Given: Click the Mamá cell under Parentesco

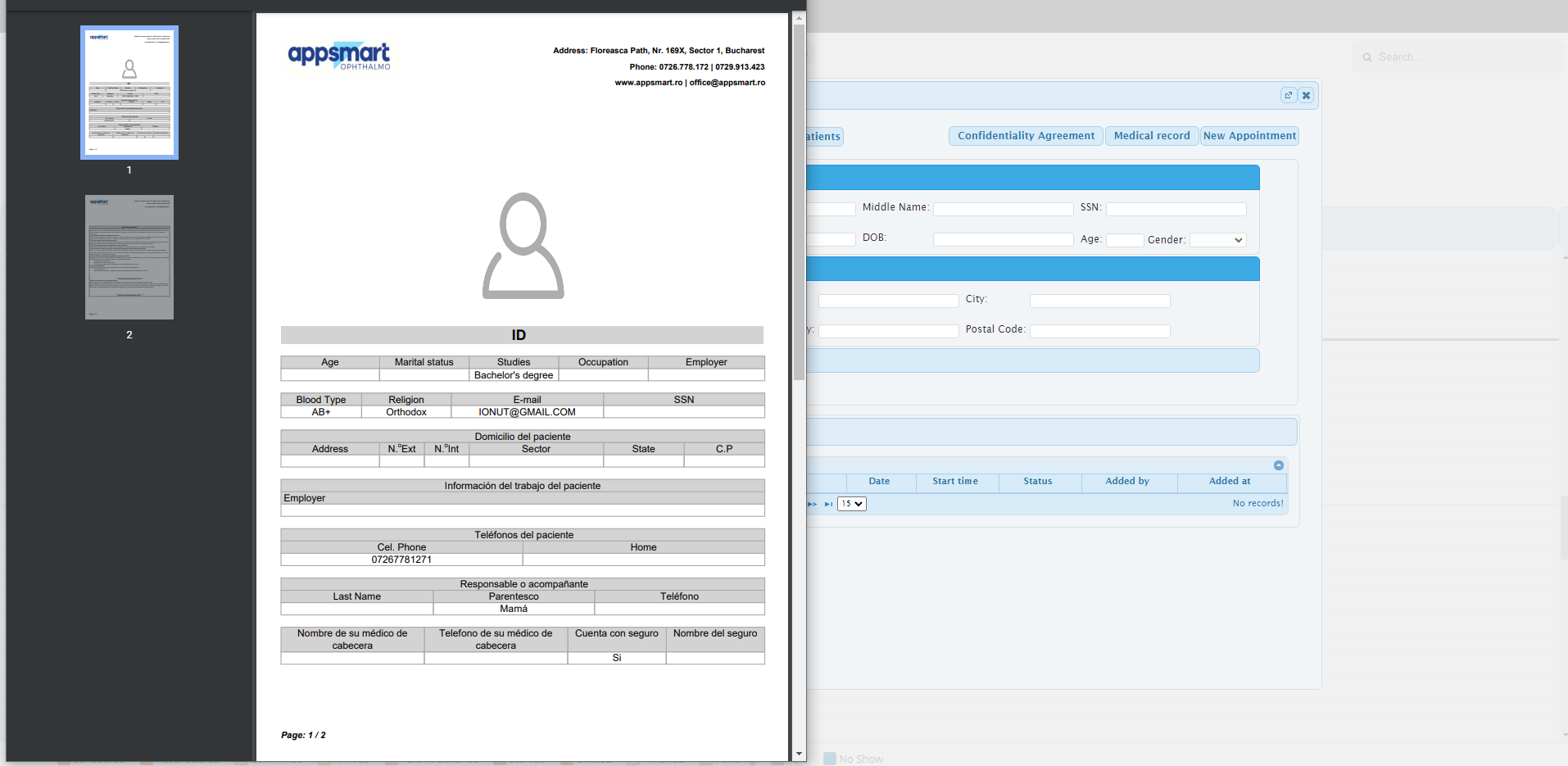Looking at the screenshot, I should tap(514, 609).
